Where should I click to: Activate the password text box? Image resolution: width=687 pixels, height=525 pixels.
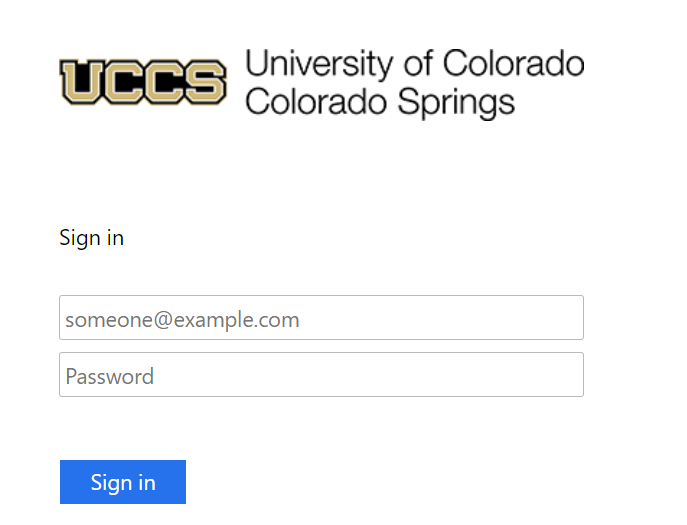321,375
